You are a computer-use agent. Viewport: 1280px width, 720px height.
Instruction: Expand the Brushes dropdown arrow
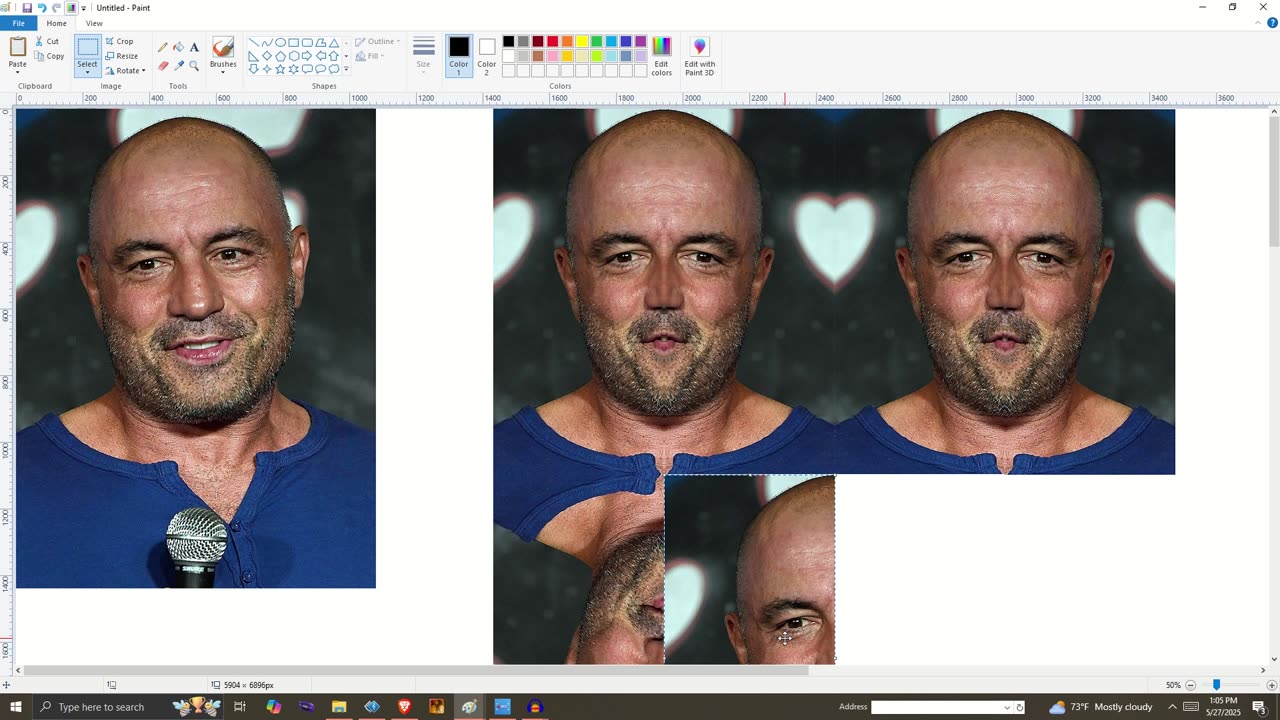click(223, 72)
